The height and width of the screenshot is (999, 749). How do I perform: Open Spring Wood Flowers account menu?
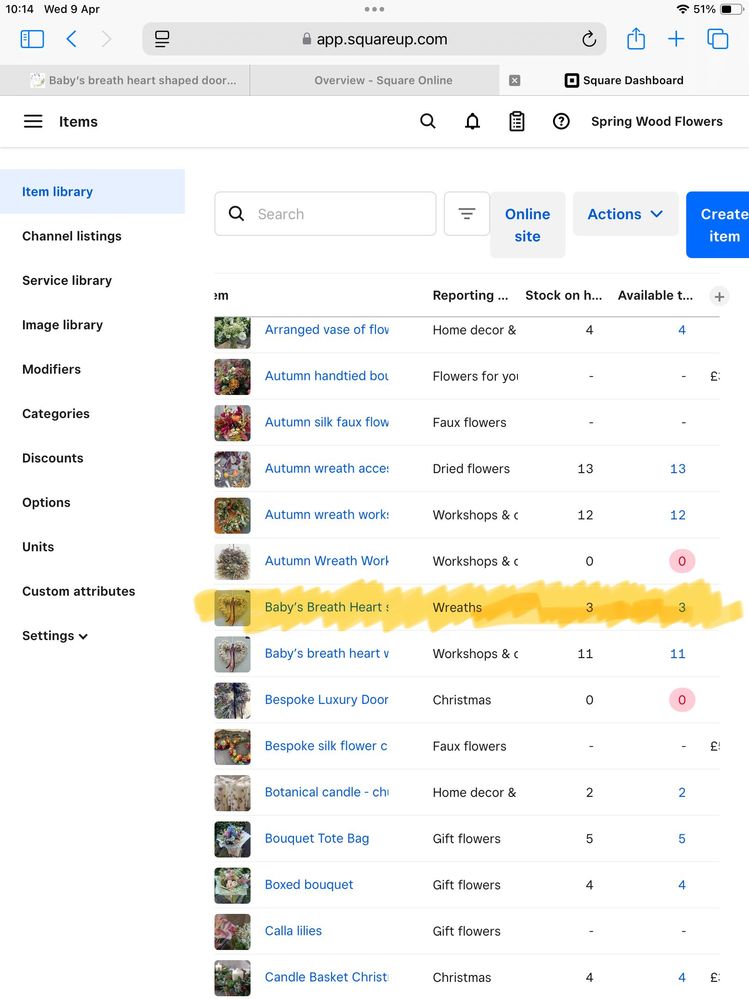(x=656, y=121)
